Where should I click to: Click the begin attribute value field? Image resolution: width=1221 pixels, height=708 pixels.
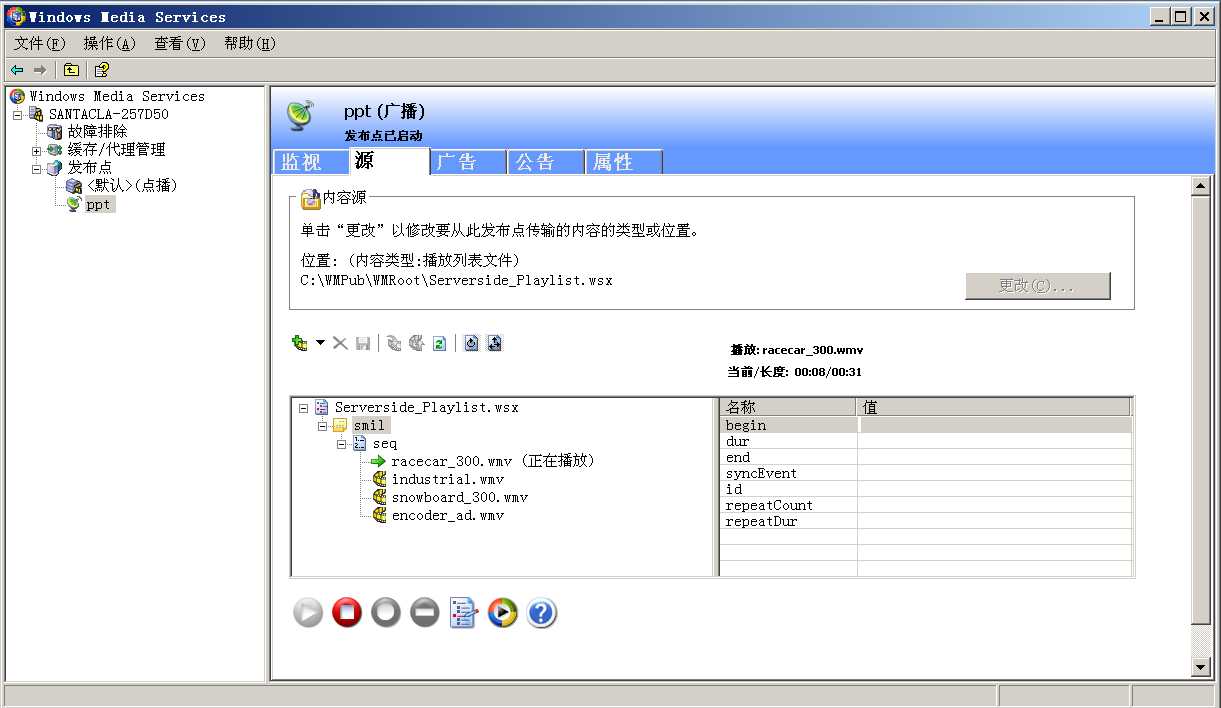pyautogui.click(x=994, y=425)
